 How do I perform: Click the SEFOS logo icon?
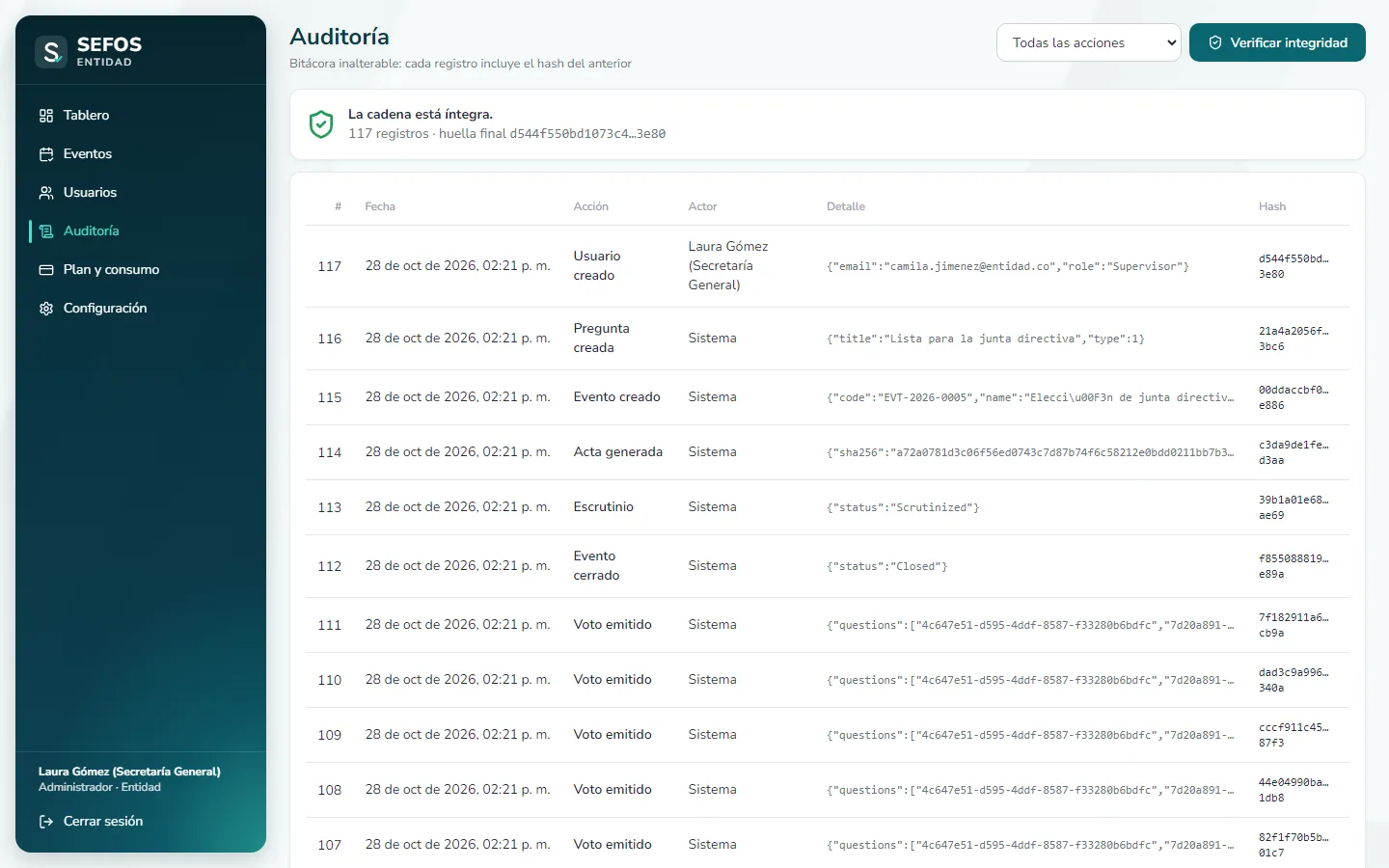pyautogui.click(x=51, y=51)
